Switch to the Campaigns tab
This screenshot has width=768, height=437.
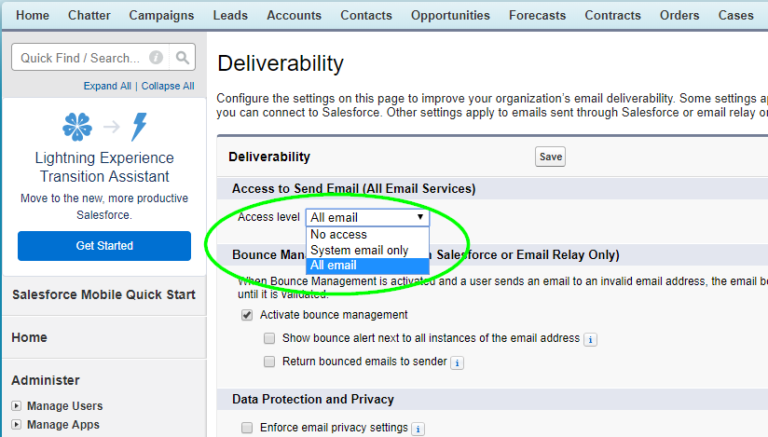(x=162, y=15)
